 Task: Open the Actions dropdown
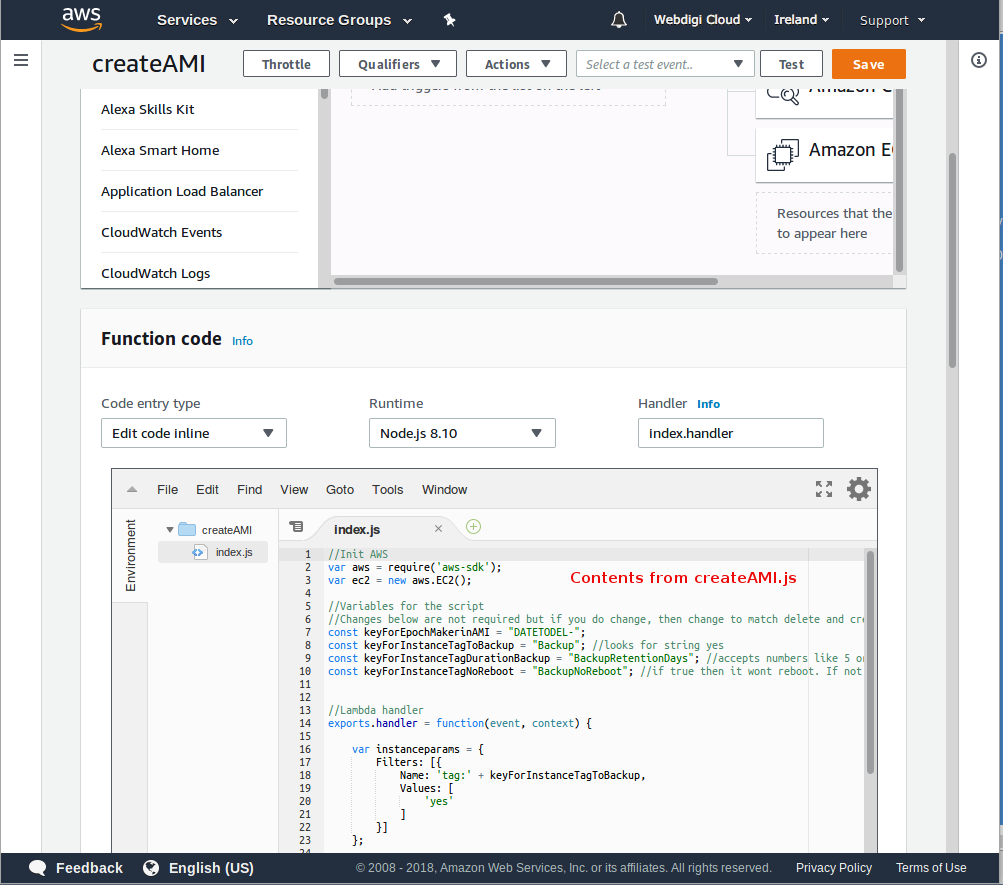coord(516,64)
